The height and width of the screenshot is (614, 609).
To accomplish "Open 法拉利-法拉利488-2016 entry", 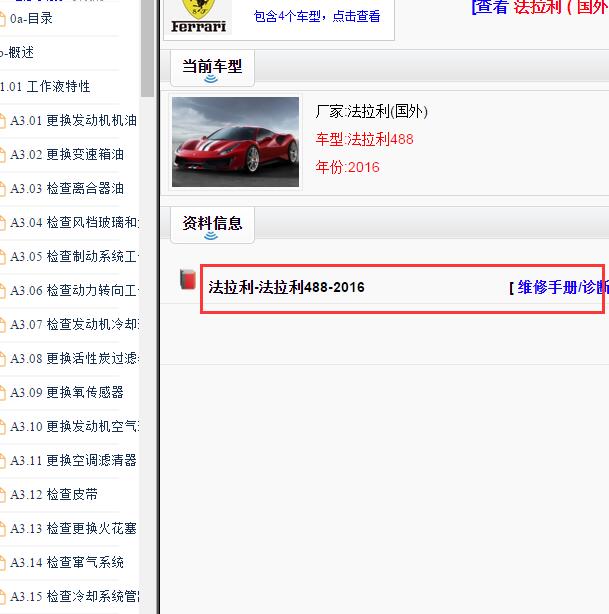I will (x=286, y=287).
